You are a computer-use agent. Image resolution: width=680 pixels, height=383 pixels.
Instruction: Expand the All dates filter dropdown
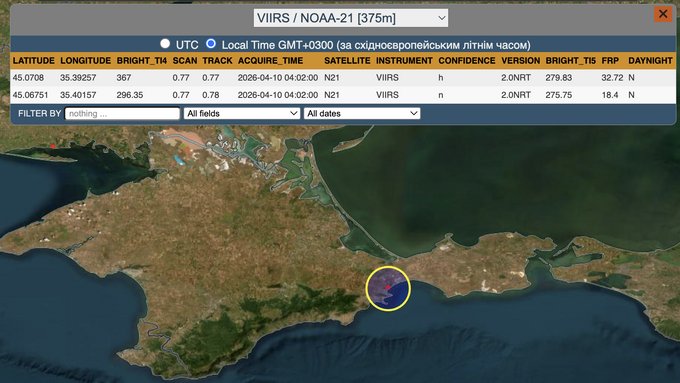click(362, 113)
